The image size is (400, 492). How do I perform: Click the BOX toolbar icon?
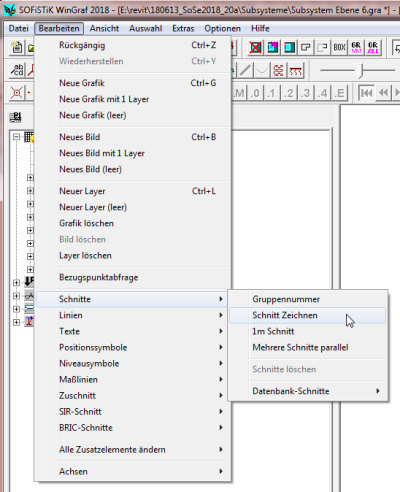(339, 48)
